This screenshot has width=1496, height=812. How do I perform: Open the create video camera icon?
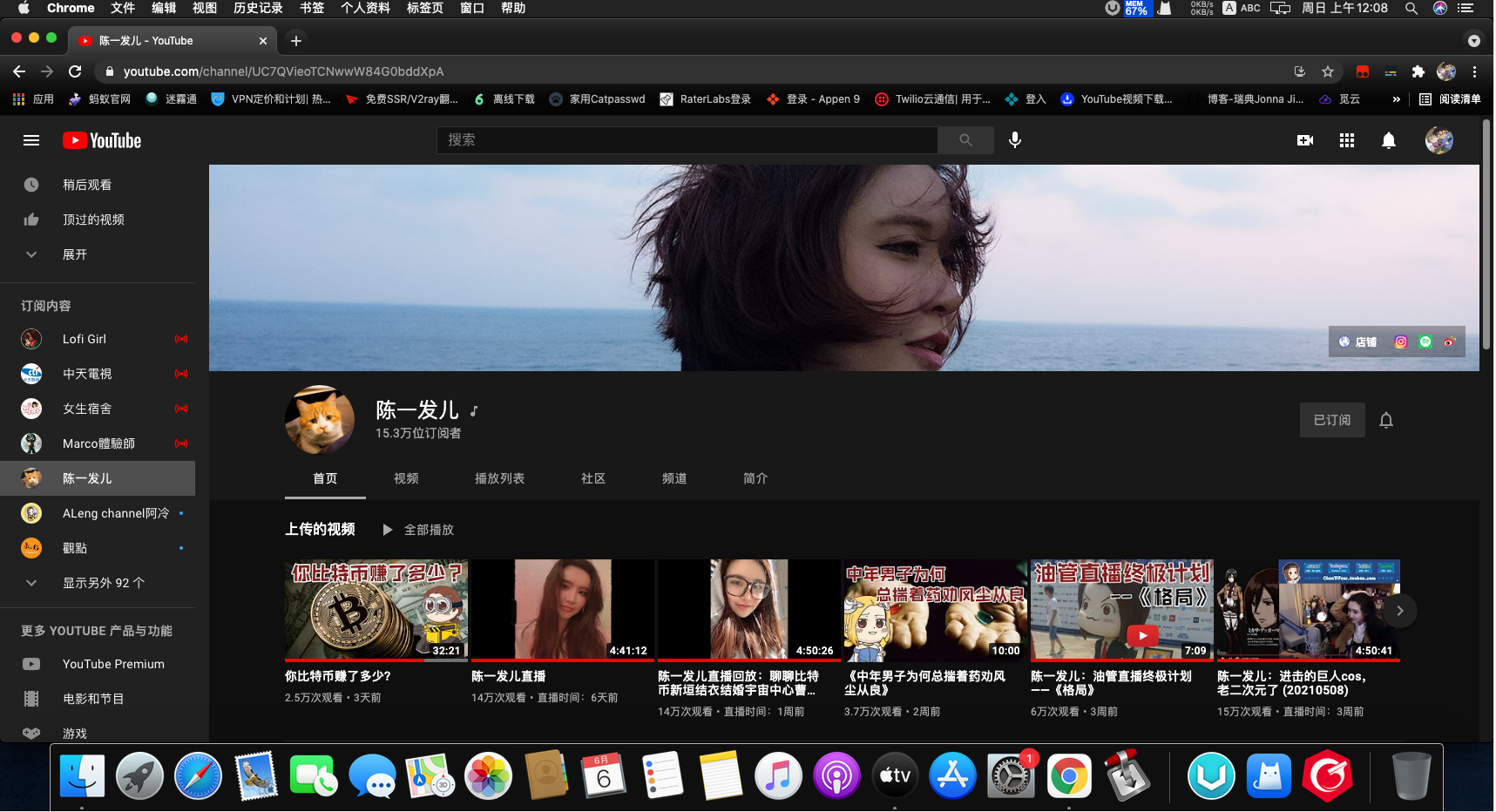coord(1305,140)
